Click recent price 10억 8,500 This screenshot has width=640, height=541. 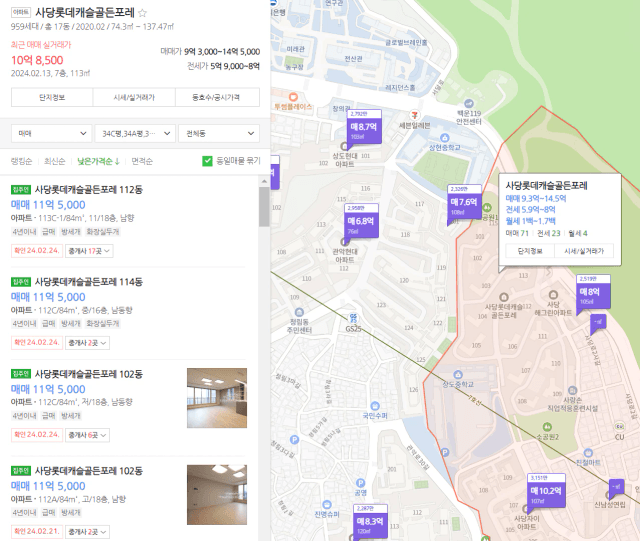point(37,60)
